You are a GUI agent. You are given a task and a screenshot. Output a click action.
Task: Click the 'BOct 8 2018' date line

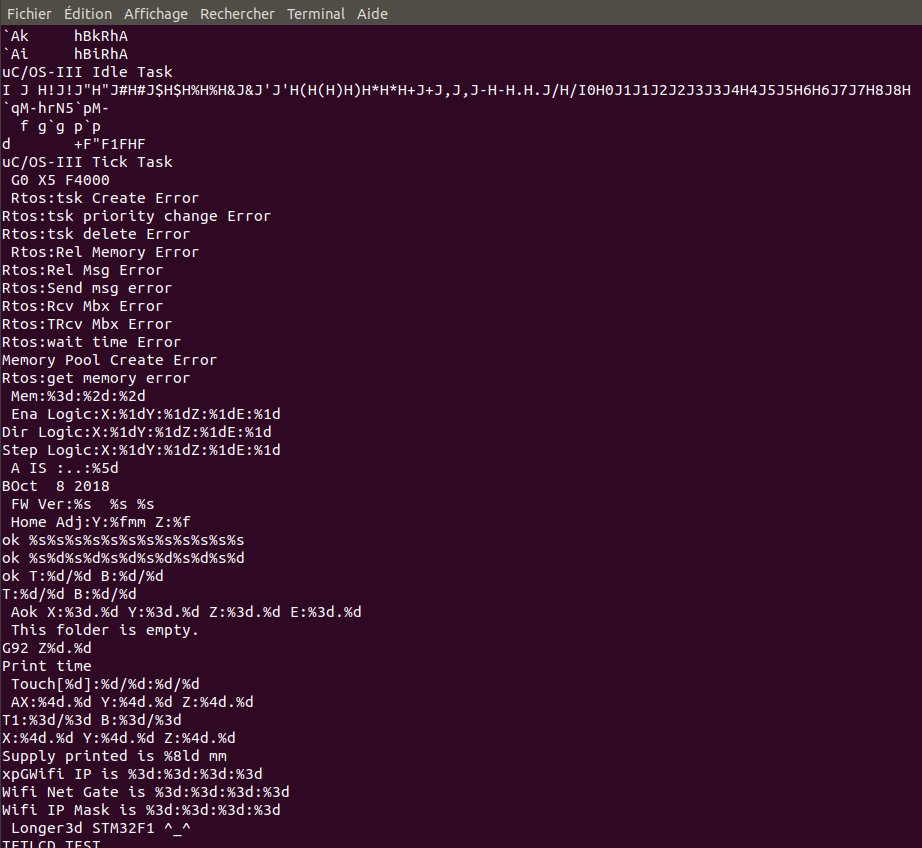56,486
